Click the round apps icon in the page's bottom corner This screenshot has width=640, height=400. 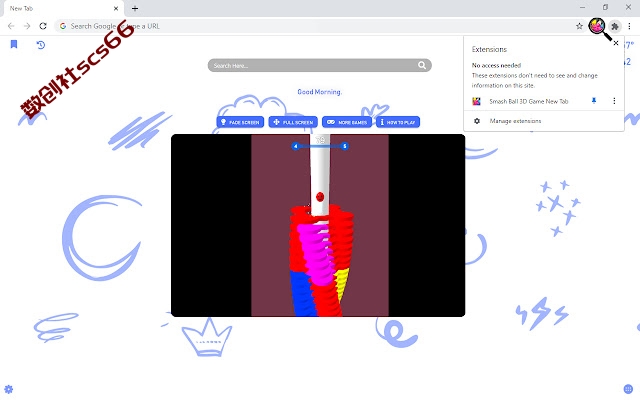point(629,389)
